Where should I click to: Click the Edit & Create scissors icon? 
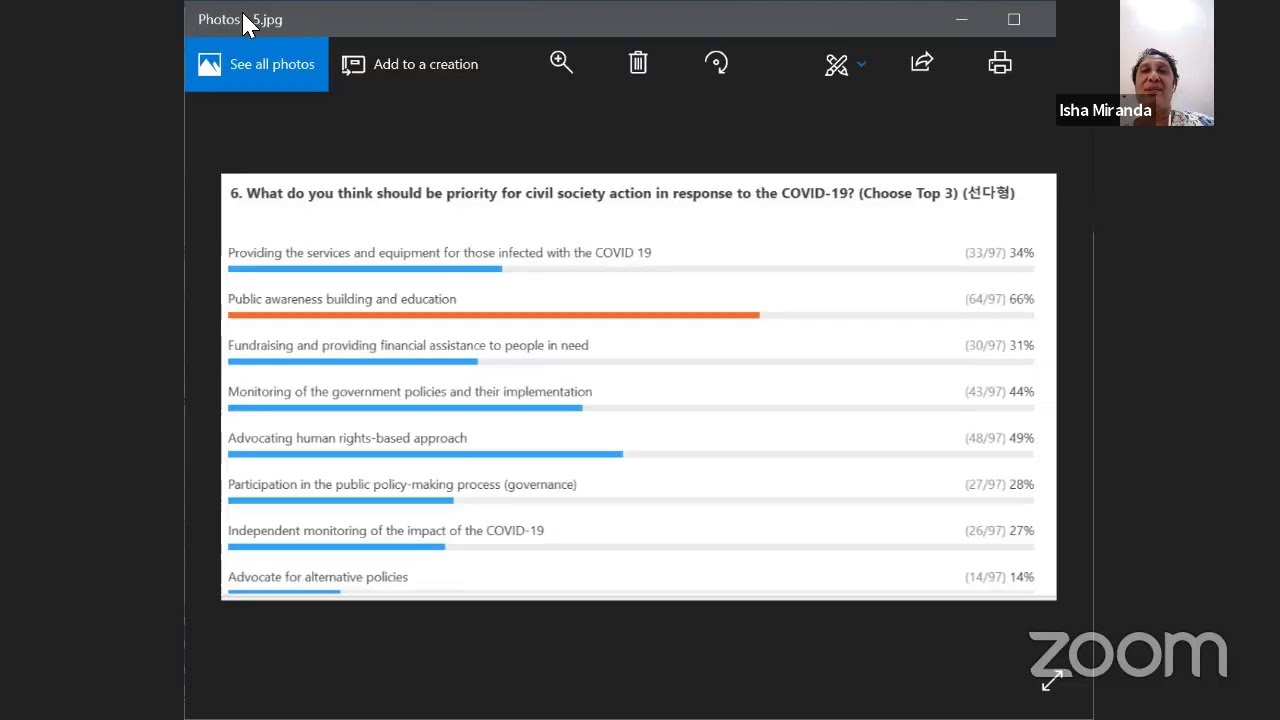[x=836, y=65]
